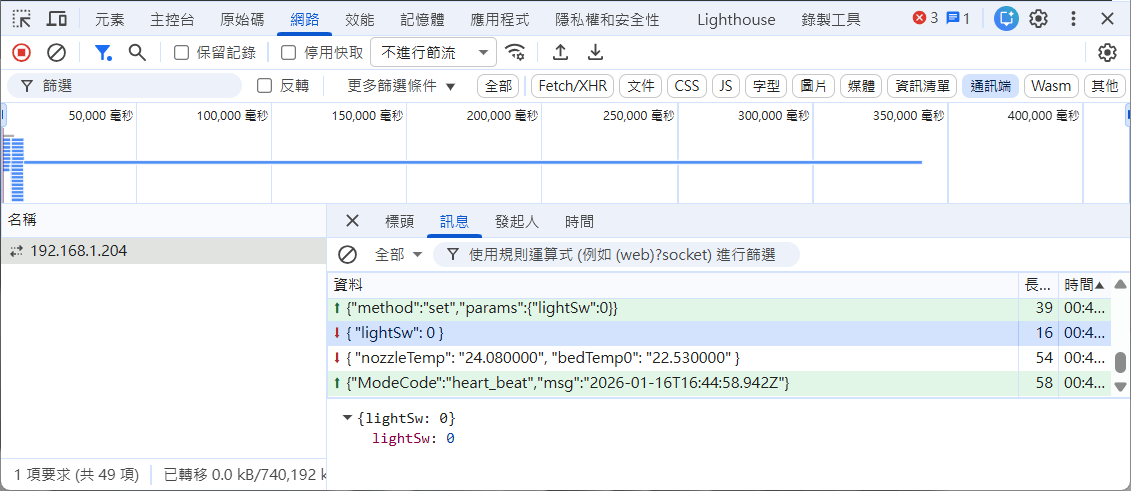This screenshot has height=491, width=1131.
Task: Toggle the 其他 filter chip
Action: pos(1104,86)
